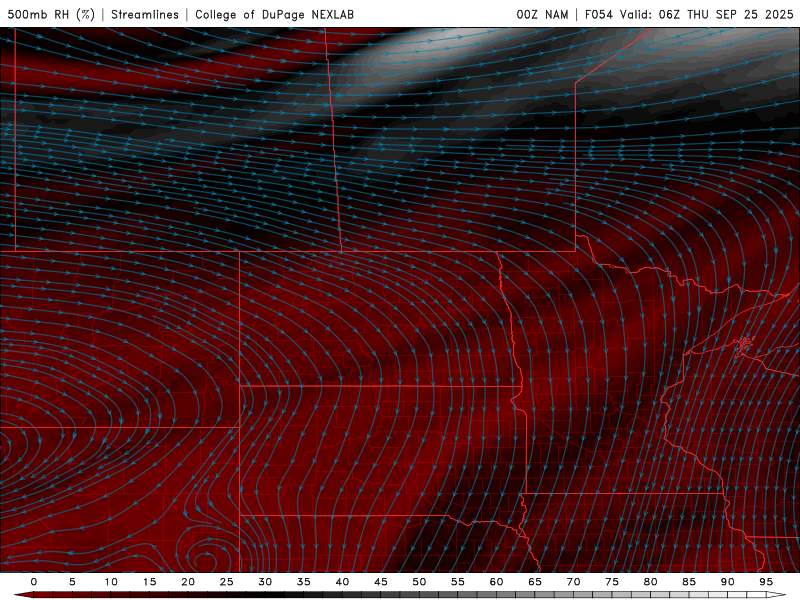The width and height of the screenshot is (800, 600).
Task: Click the colorbar label "0"
Action: (x=34, y=582)
